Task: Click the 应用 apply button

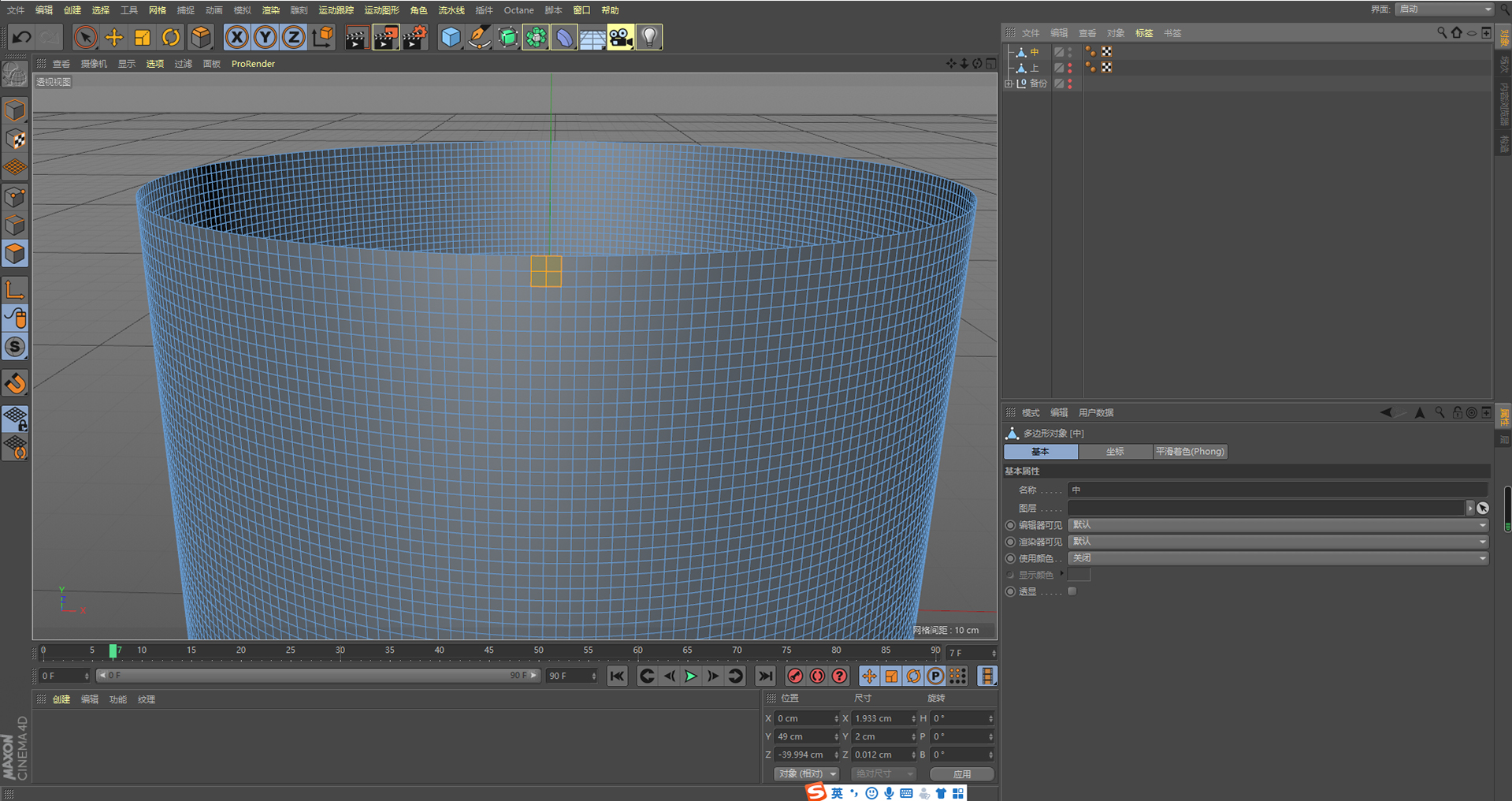Action: (x=961, y=773)
